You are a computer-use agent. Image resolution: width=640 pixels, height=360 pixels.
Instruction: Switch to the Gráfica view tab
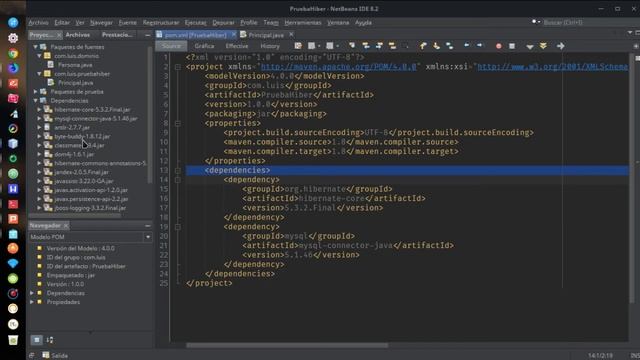(x=204, y=46)
